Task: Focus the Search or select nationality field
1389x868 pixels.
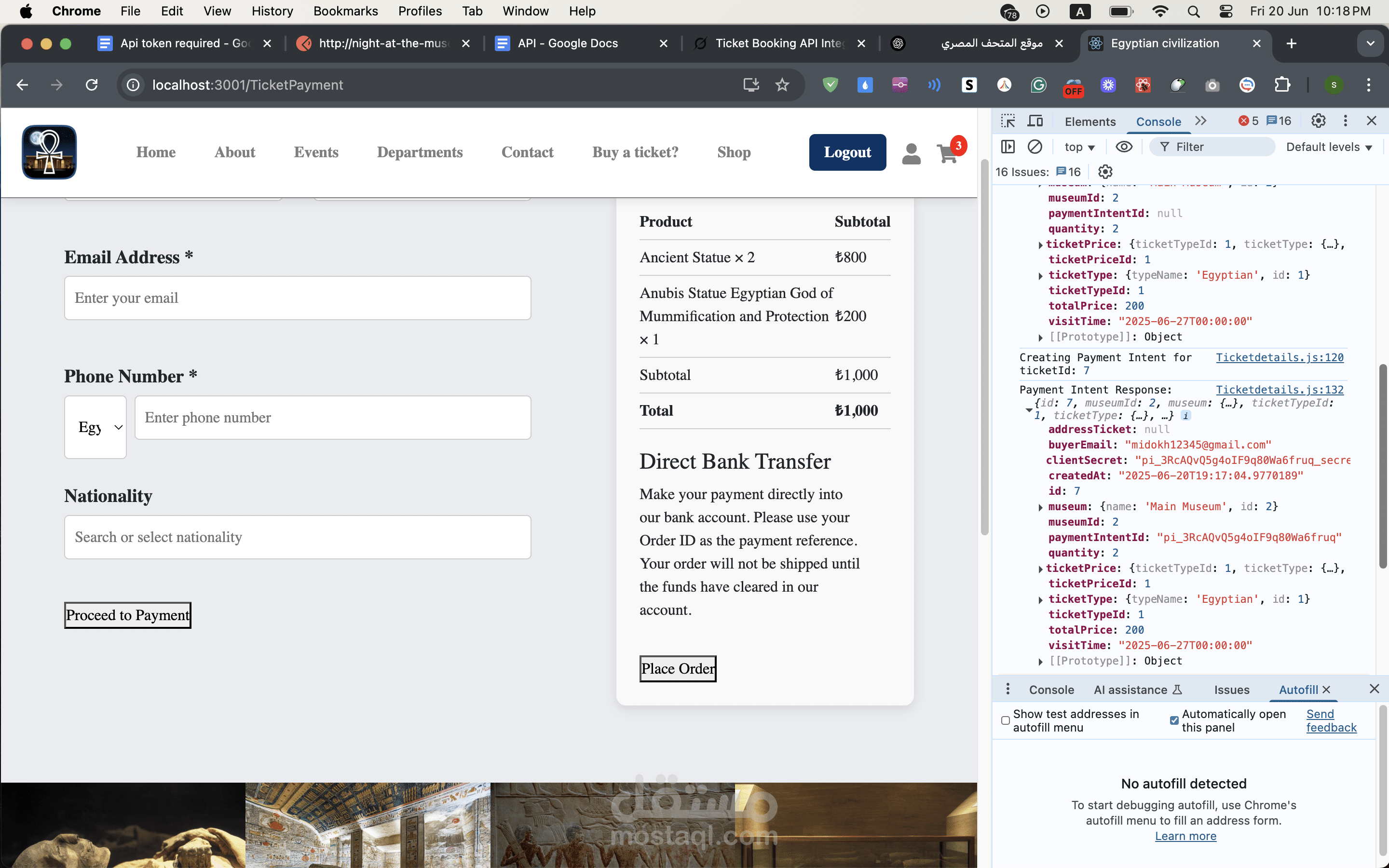Action: (297, 537)
